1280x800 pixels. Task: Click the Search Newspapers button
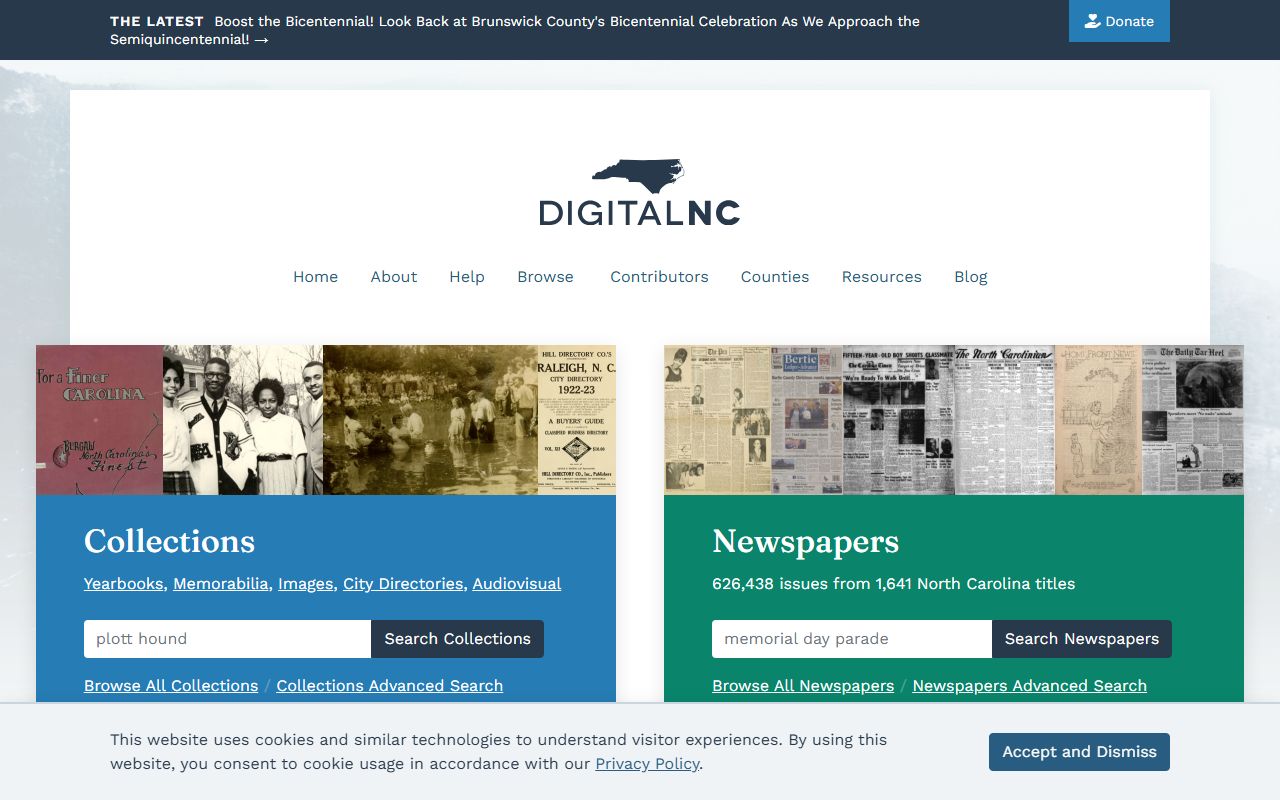tap(1082, 639)
